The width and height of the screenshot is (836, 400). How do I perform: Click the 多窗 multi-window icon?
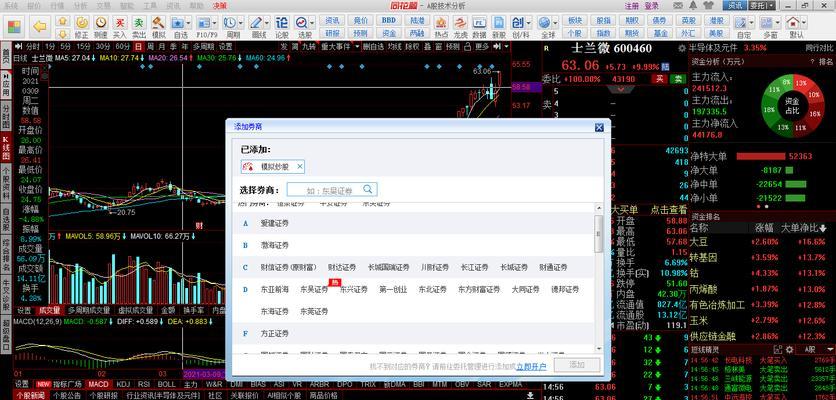(x=766, y=22)
